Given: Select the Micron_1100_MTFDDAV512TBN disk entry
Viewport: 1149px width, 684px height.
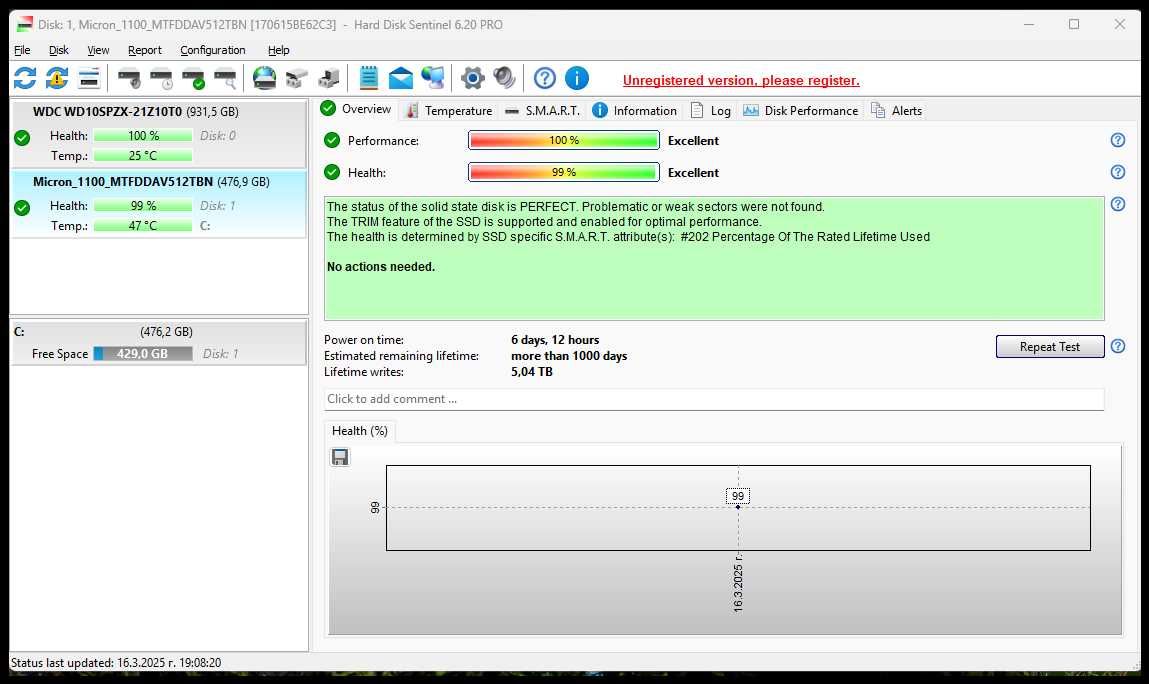Looking at the screenshot, I should tap(158, 205).
